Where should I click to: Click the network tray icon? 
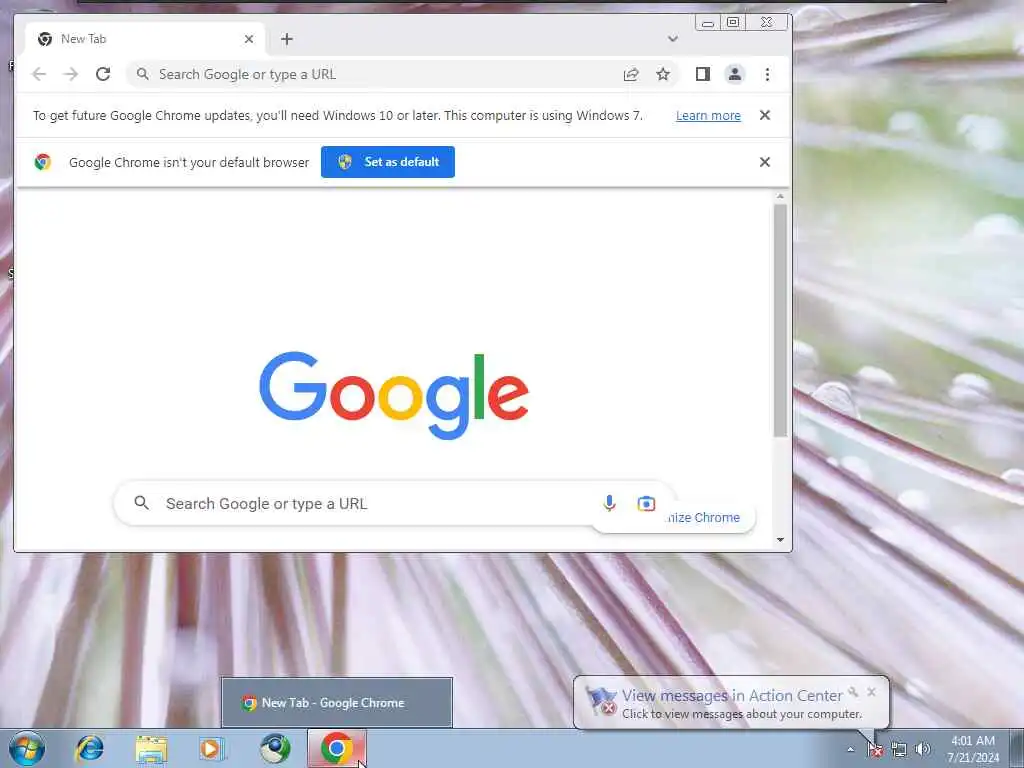coord(899,750)
